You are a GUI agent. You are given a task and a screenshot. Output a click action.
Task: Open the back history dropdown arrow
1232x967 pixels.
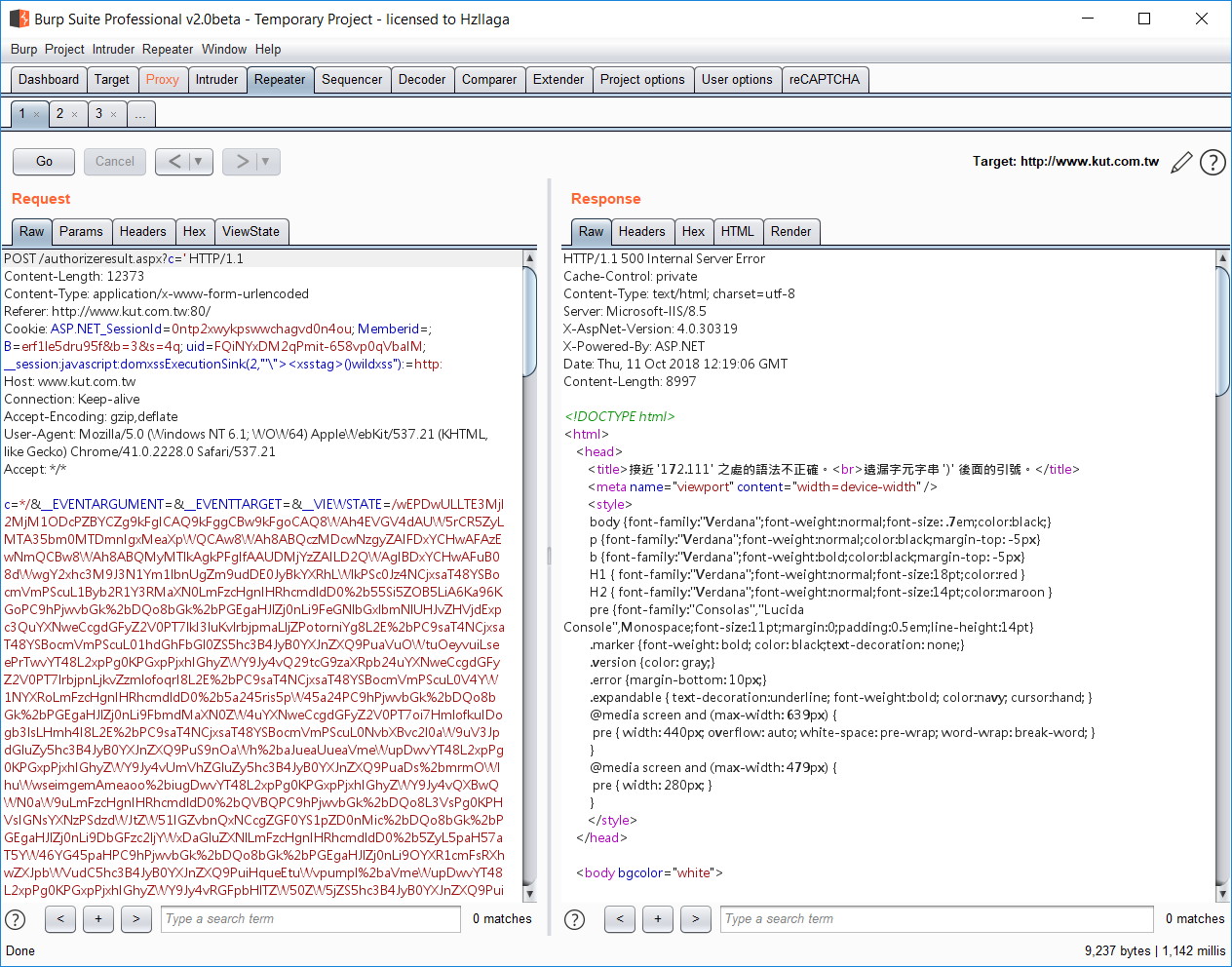click(x=199, y=161)
